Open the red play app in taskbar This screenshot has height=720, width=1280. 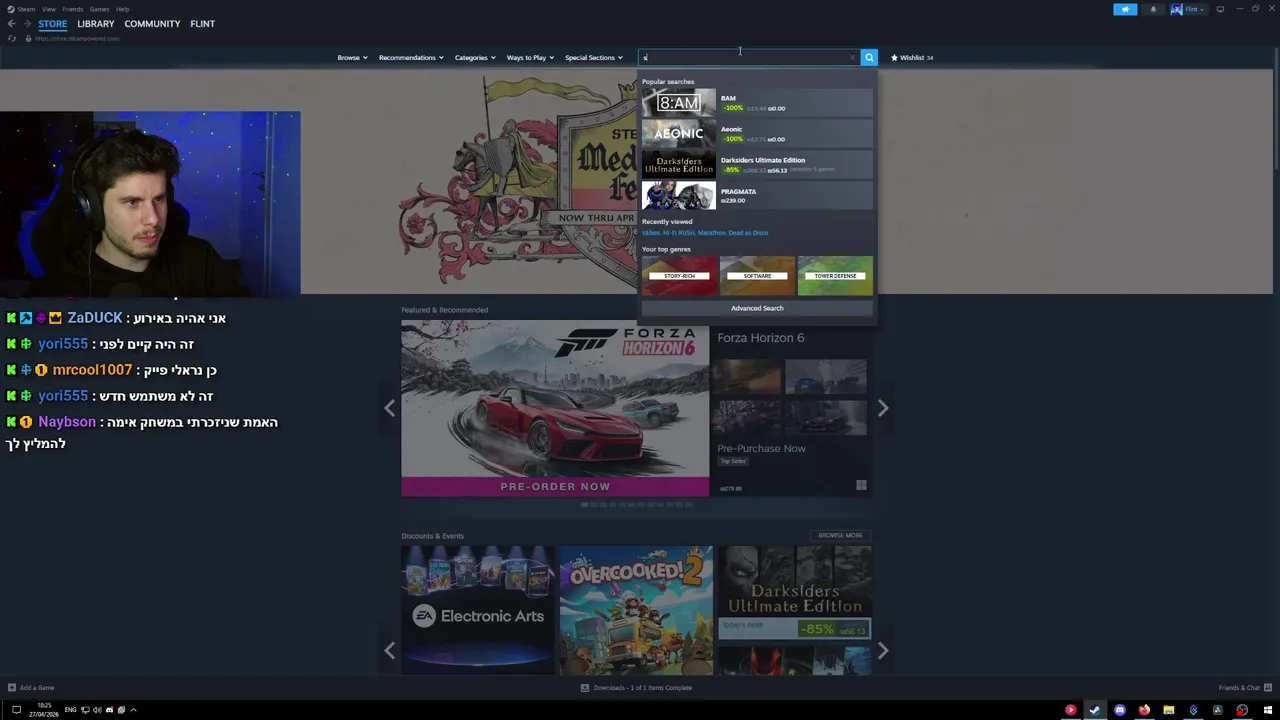[1071, 710]
